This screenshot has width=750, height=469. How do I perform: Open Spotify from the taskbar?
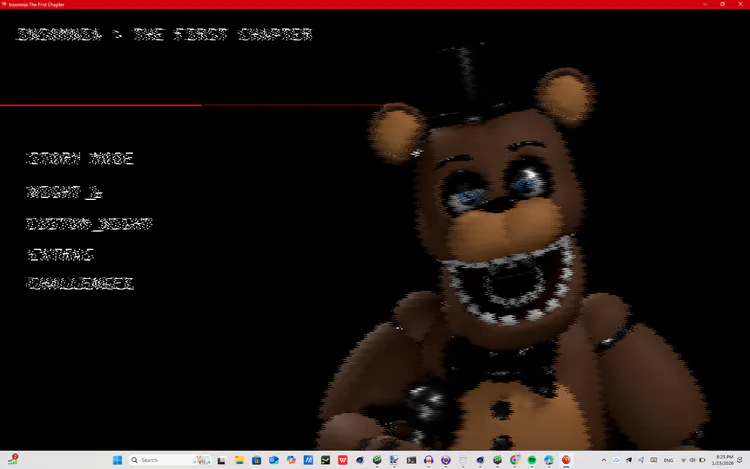[532, 460]
